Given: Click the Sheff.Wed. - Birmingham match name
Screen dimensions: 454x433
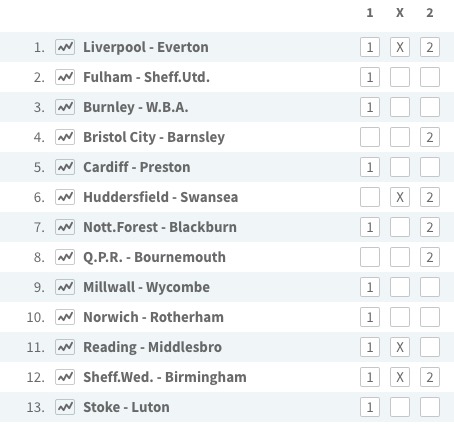Looking at the screenshot, I should pos(165,377).
